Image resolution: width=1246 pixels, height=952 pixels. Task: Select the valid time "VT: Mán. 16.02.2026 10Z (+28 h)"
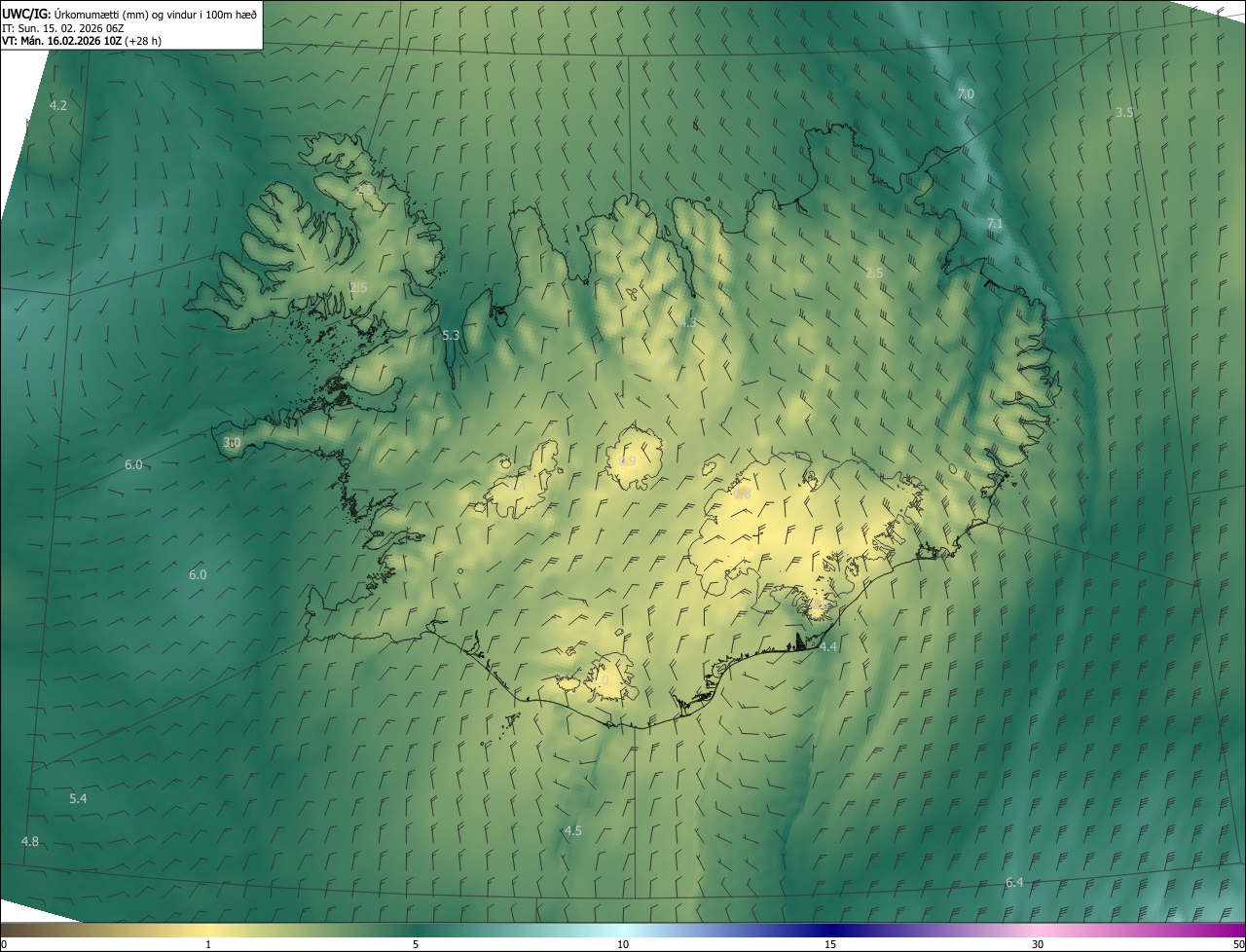point(82,41)
